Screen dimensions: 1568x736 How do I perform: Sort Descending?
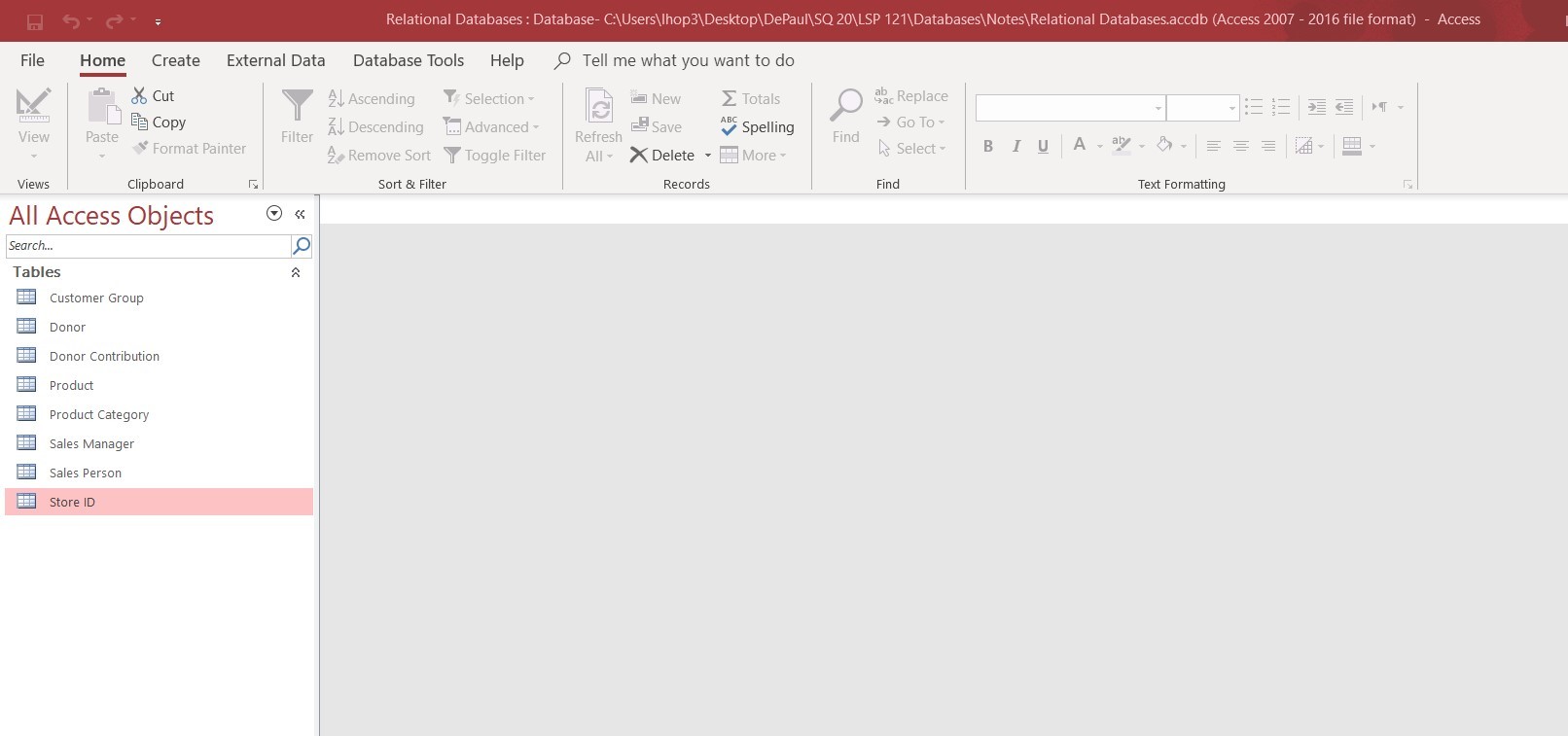(375, 126)
